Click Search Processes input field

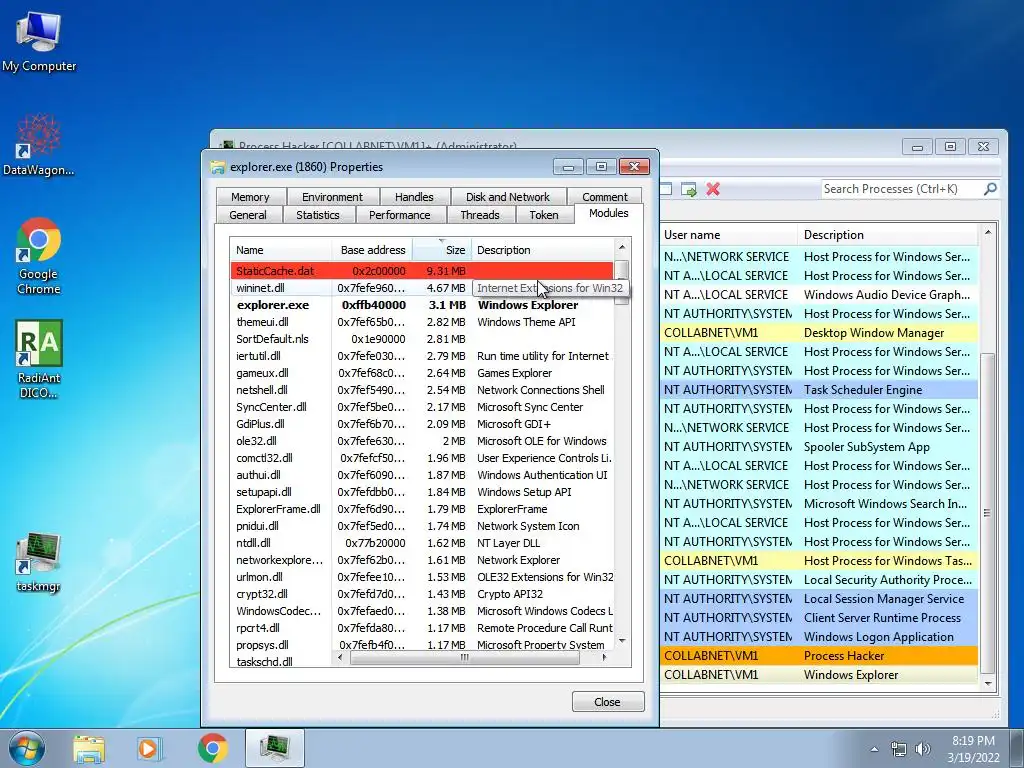[x=901, y=189]
